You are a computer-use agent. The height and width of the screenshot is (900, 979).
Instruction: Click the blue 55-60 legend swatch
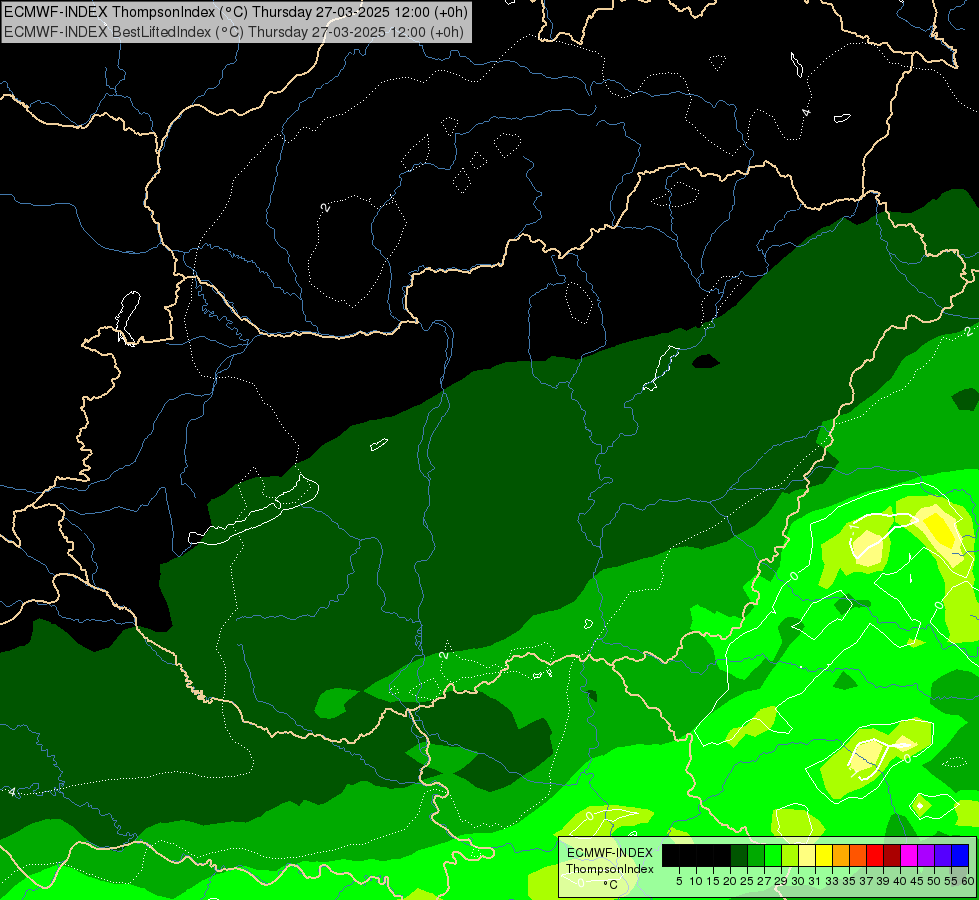(960, 856)
